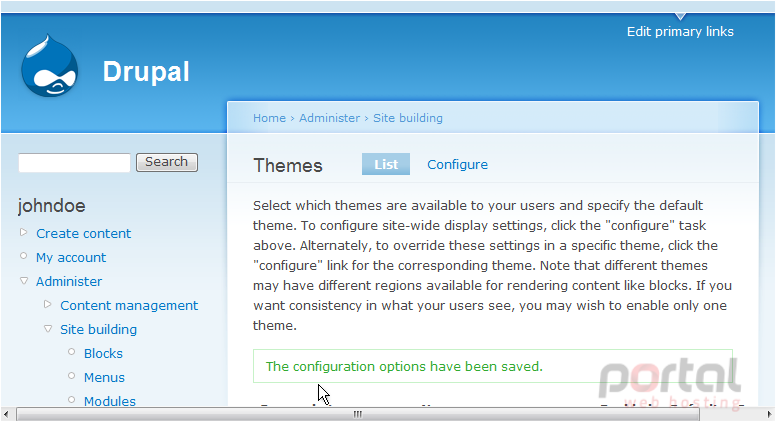This screenshot has height=422, width=776.
Task: Open the Blocks menu item
Action: point(103,354)
